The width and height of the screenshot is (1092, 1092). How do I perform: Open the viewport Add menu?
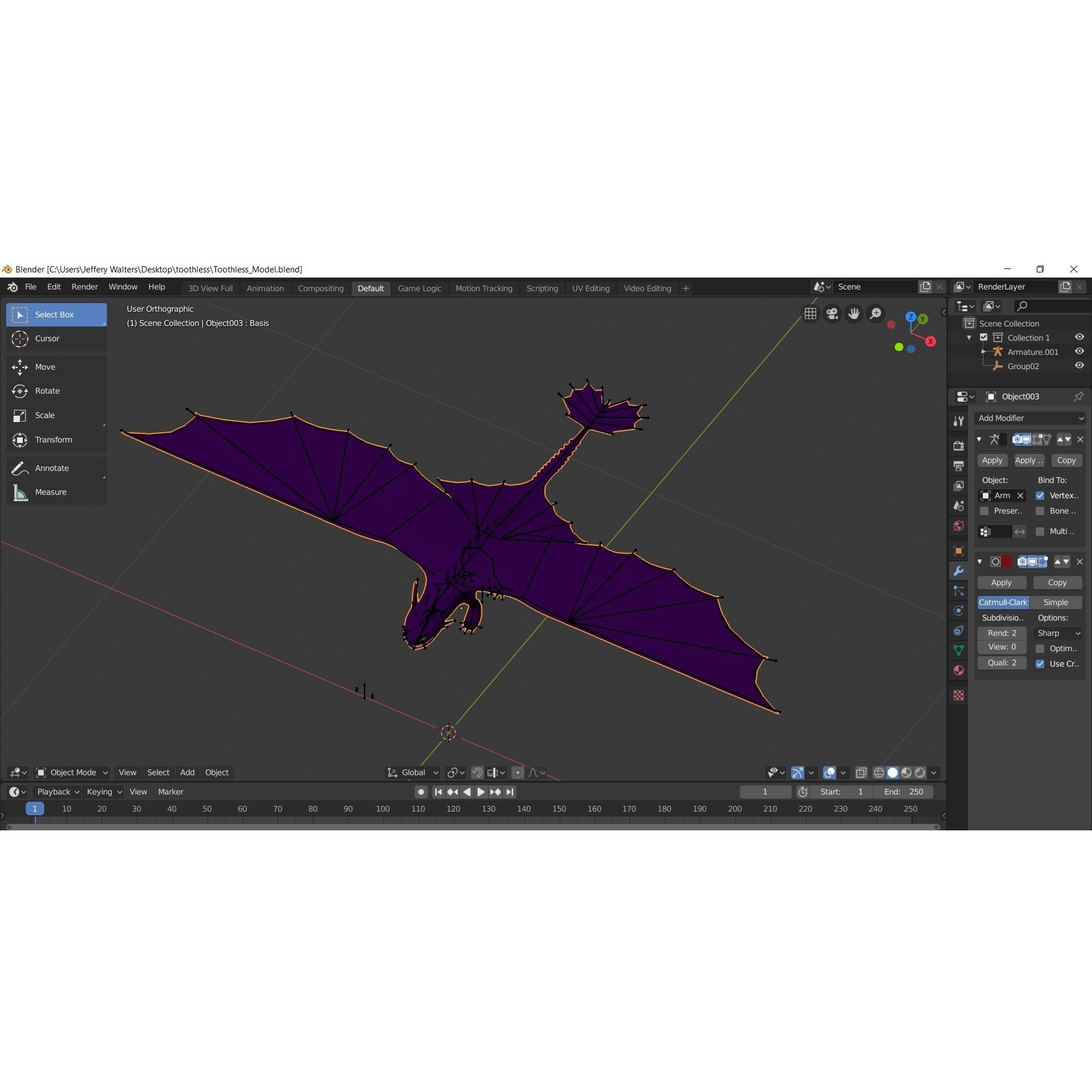pyautogui.click(x=187, y=772)
